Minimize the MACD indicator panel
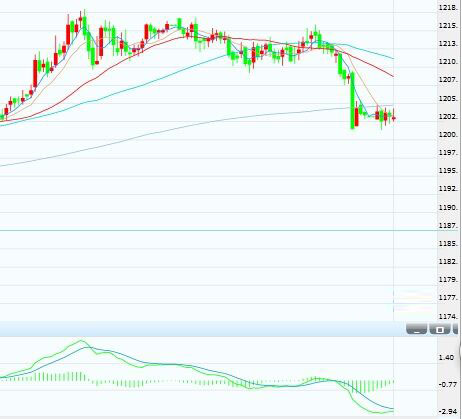 [416, 329]
